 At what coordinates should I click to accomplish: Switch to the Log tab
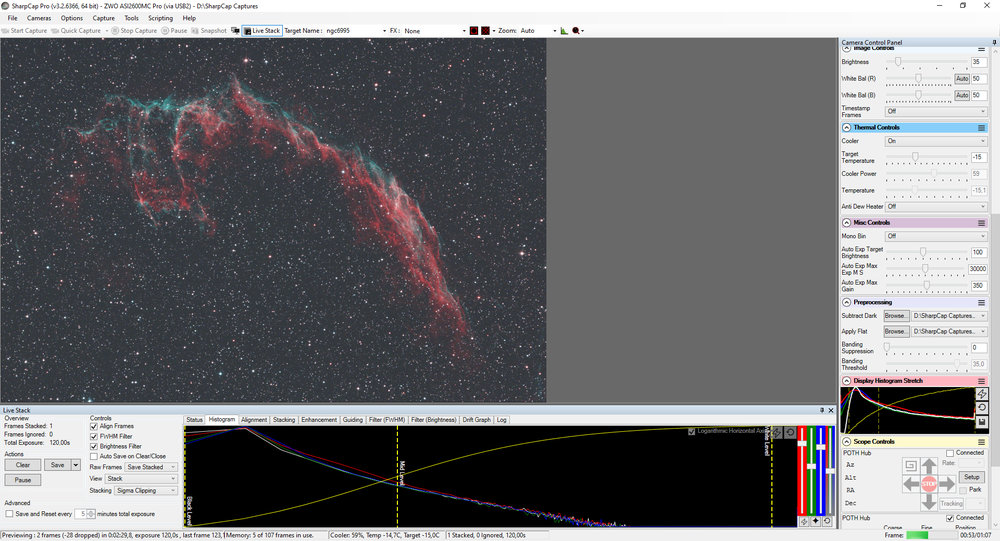pos(501,420)
